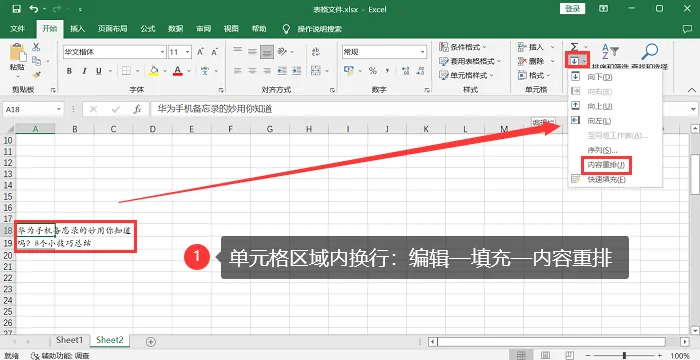Toggle left horizontal alignment
This screenshot has height=360, width=700.
238,71
